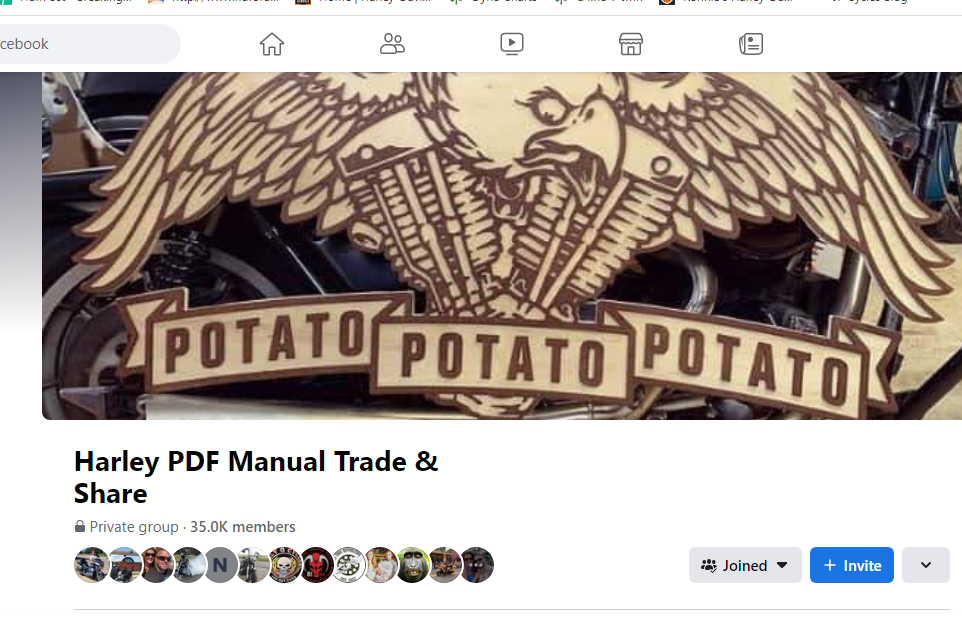Open the Potato eagle cover photo
The height and width of the screenshot is (621, 962).
click(502, 246)
